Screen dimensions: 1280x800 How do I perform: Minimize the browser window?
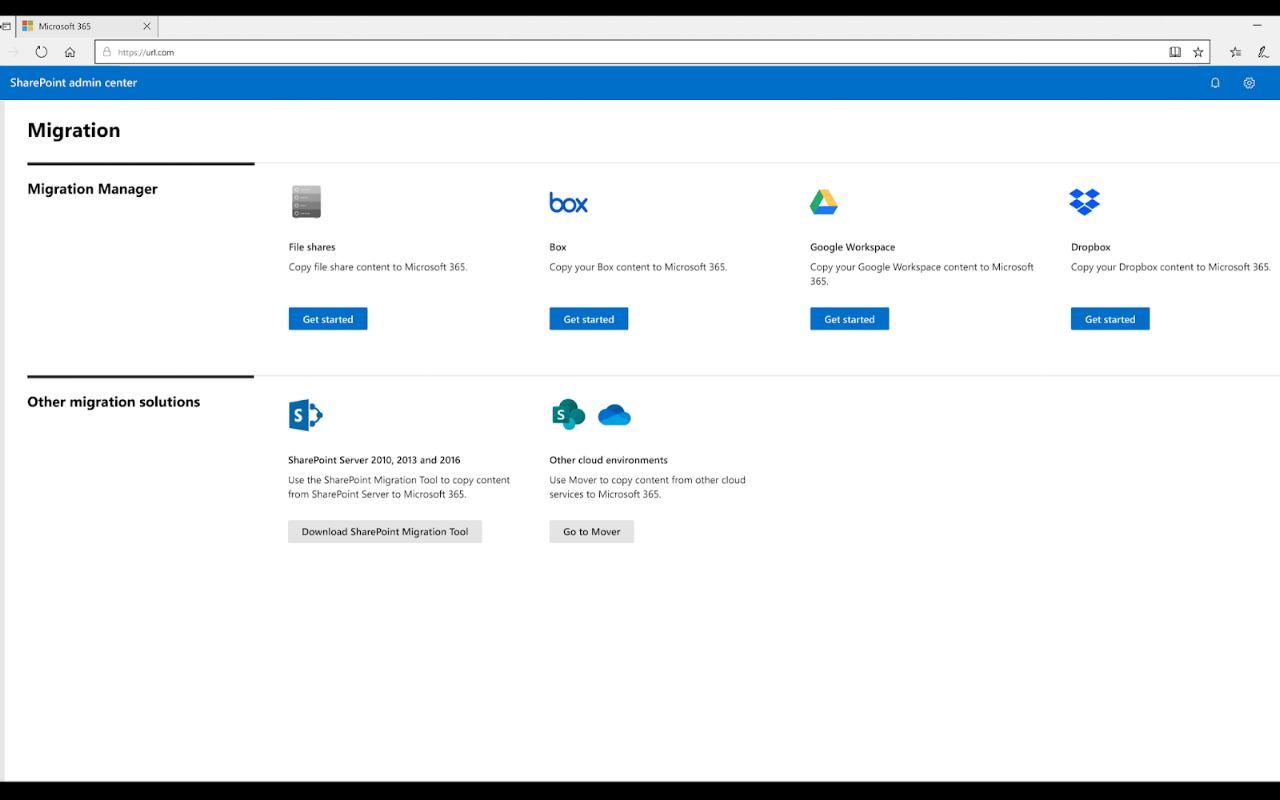tap(1257, 25)
